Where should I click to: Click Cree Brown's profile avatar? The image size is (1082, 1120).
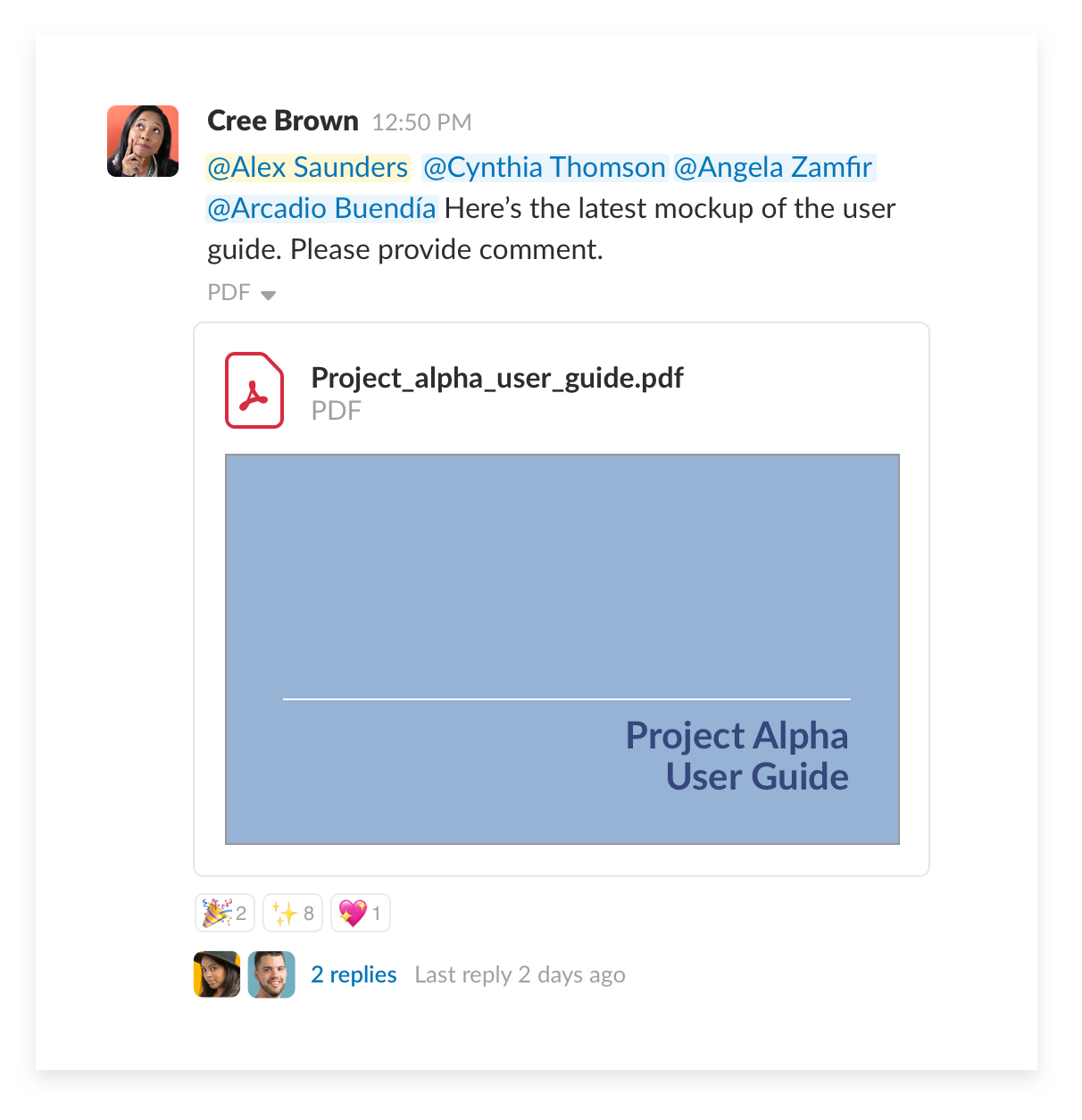(143, 141)
